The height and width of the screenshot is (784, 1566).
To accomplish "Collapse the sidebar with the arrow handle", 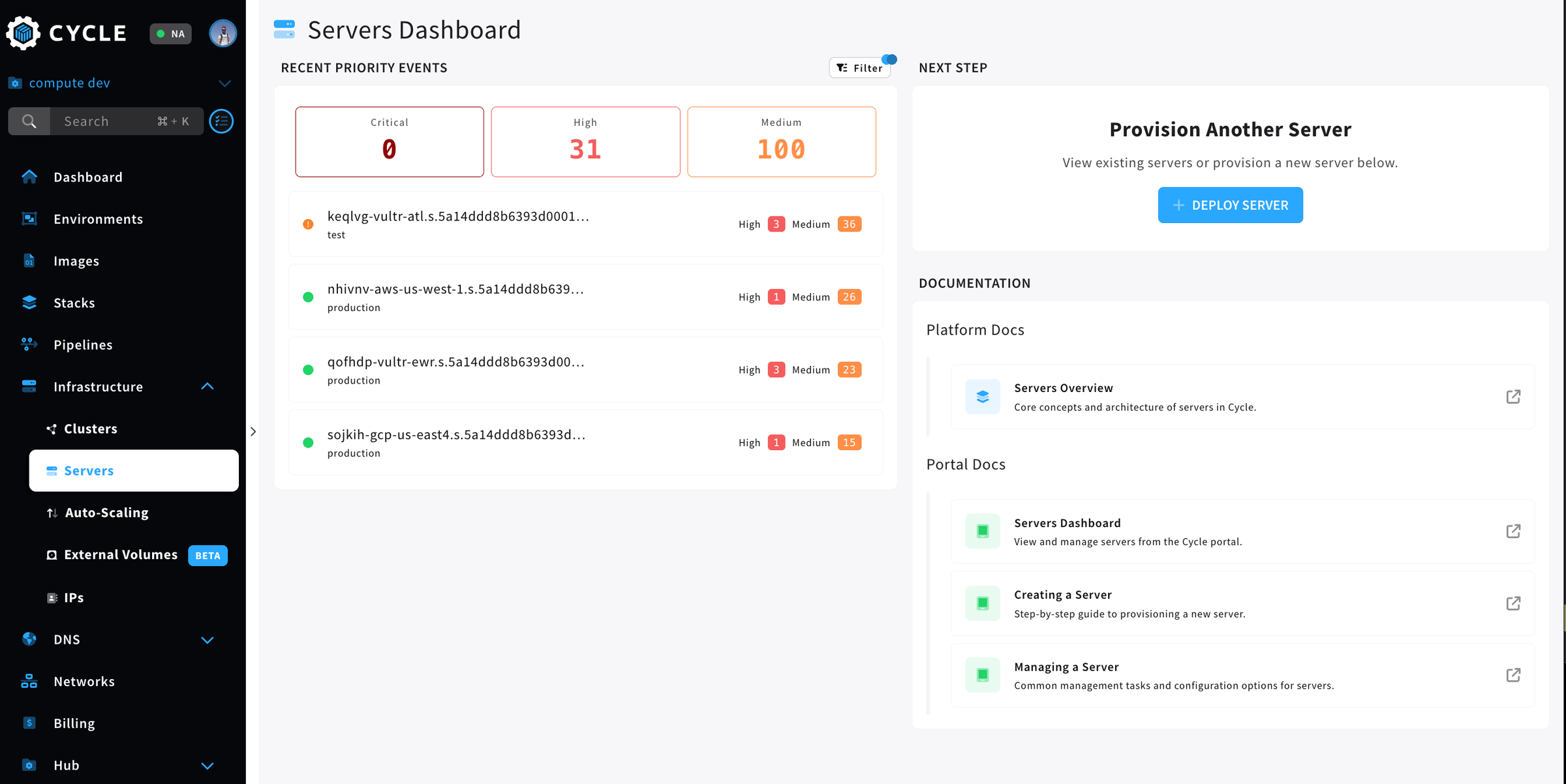I will (253, 431).
